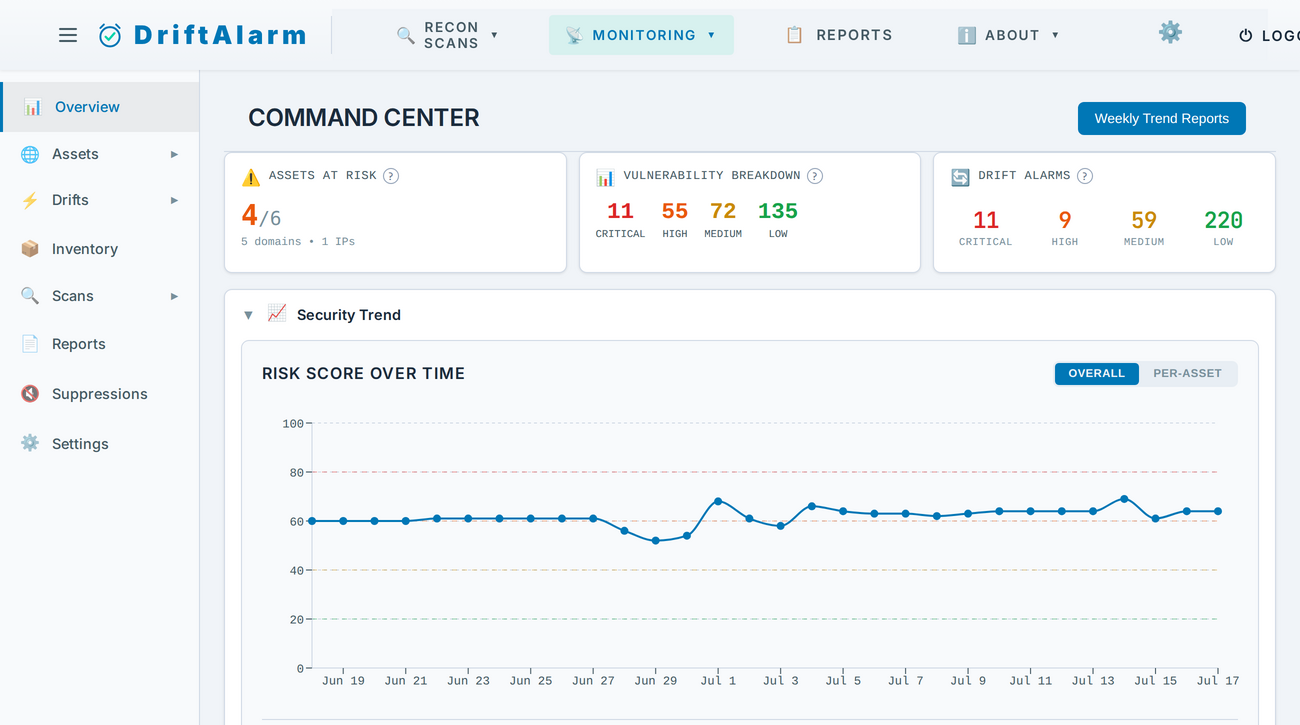Click the 4/6 assets at risk value

click(x=261, y=216)
